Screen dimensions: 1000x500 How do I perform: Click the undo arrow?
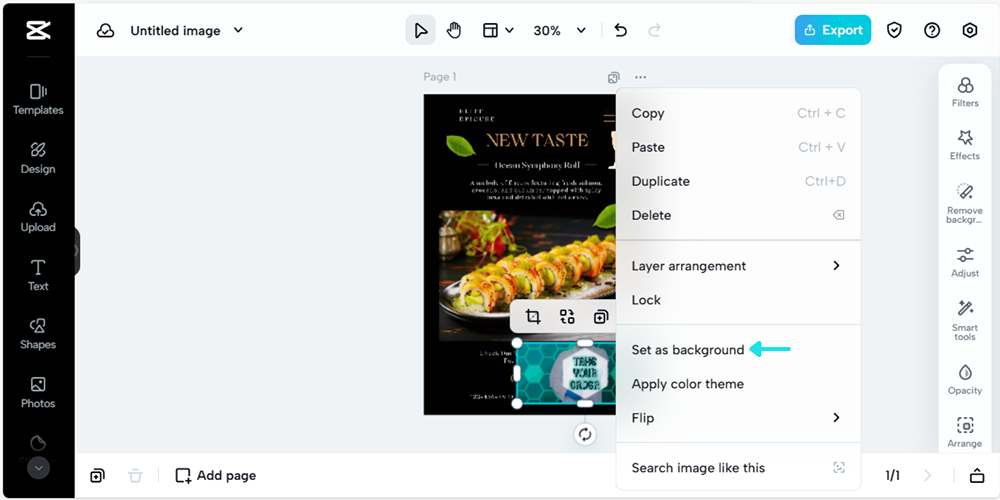click(621, 30)
